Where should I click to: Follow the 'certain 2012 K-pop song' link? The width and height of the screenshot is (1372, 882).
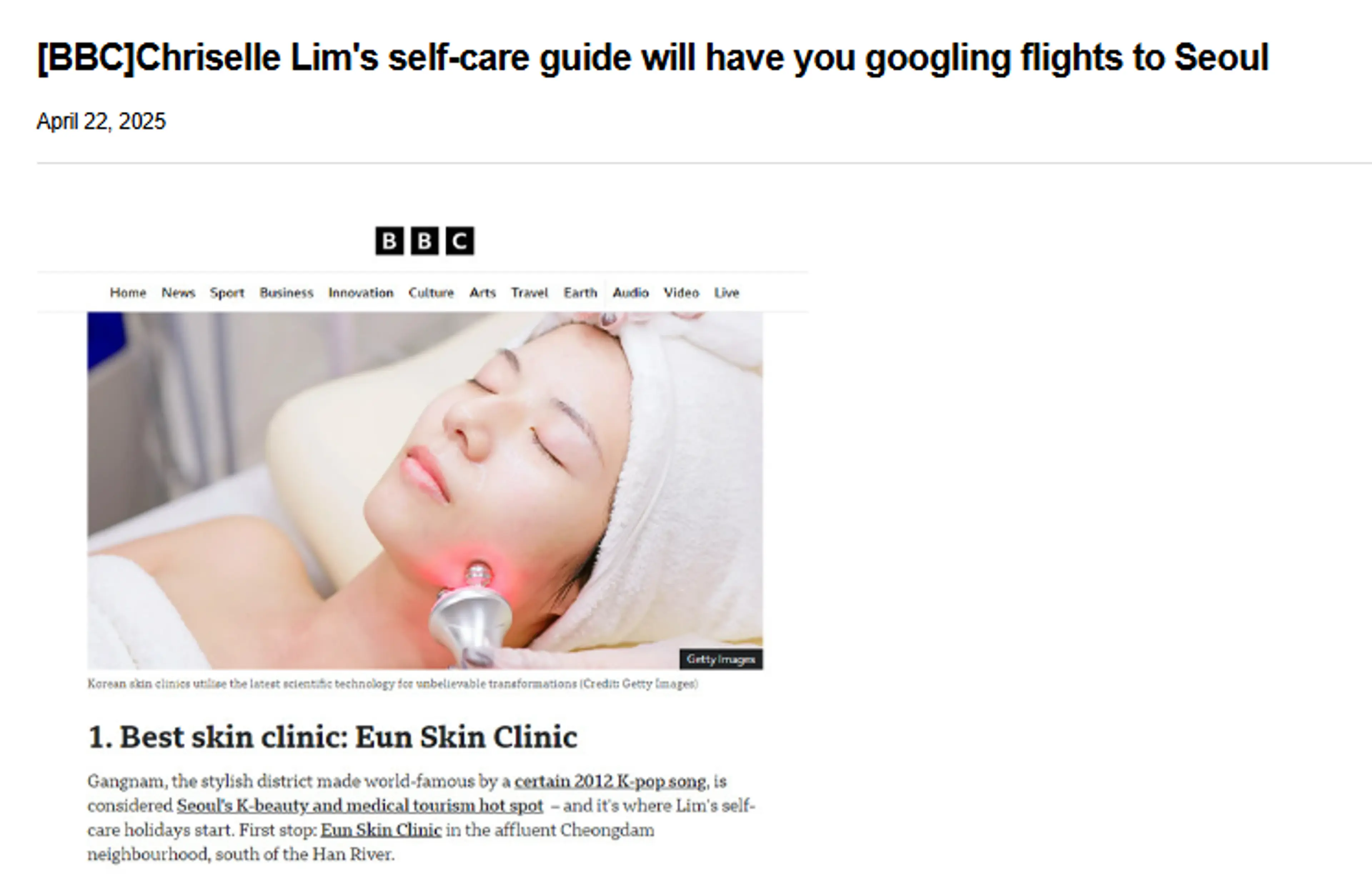pos(610,781)
